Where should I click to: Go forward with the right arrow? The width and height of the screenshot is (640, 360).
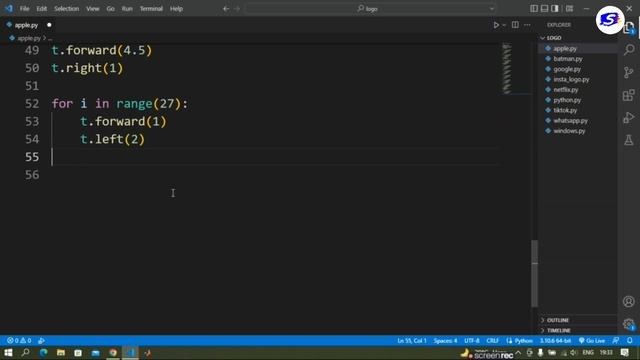click(x=237, y=9)
